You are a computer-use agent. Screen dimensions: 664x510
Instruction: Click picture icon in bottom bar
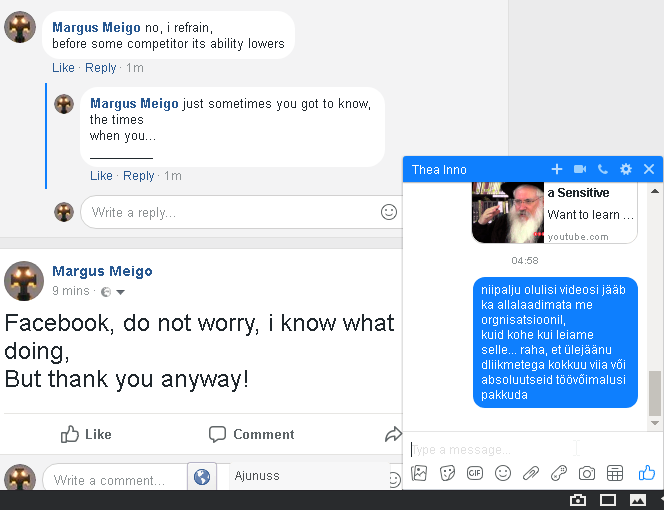coord(637,500)
